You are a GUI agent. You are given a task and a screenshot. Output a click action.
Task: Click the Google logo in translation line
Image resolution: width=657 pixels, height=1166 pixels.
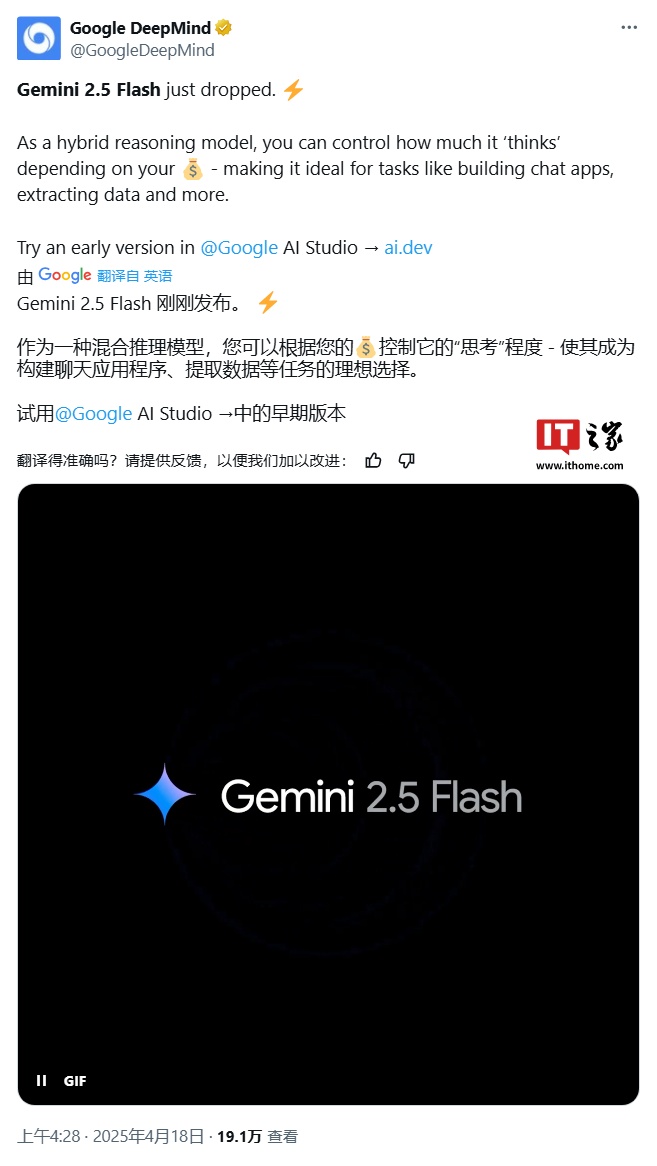[65, 275]
